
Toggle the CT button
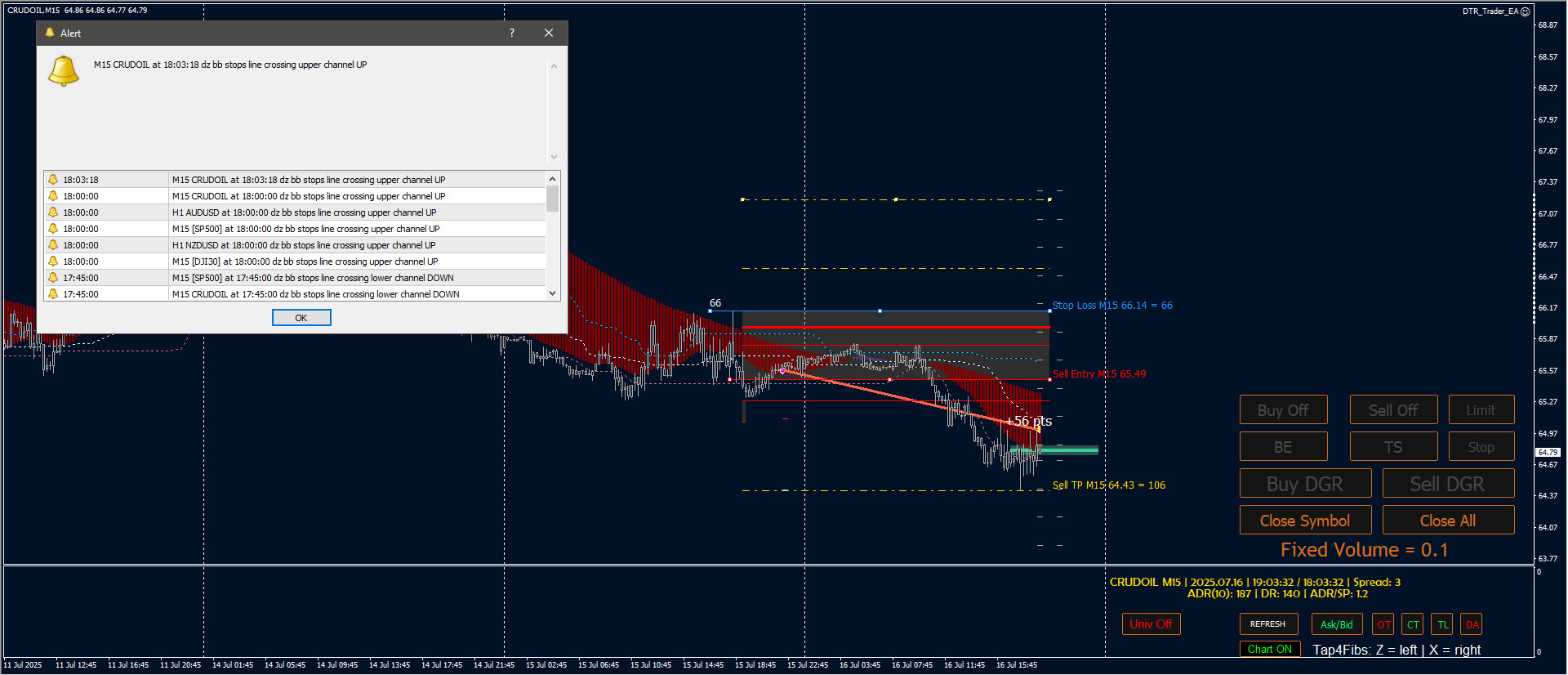(1413, 624)
